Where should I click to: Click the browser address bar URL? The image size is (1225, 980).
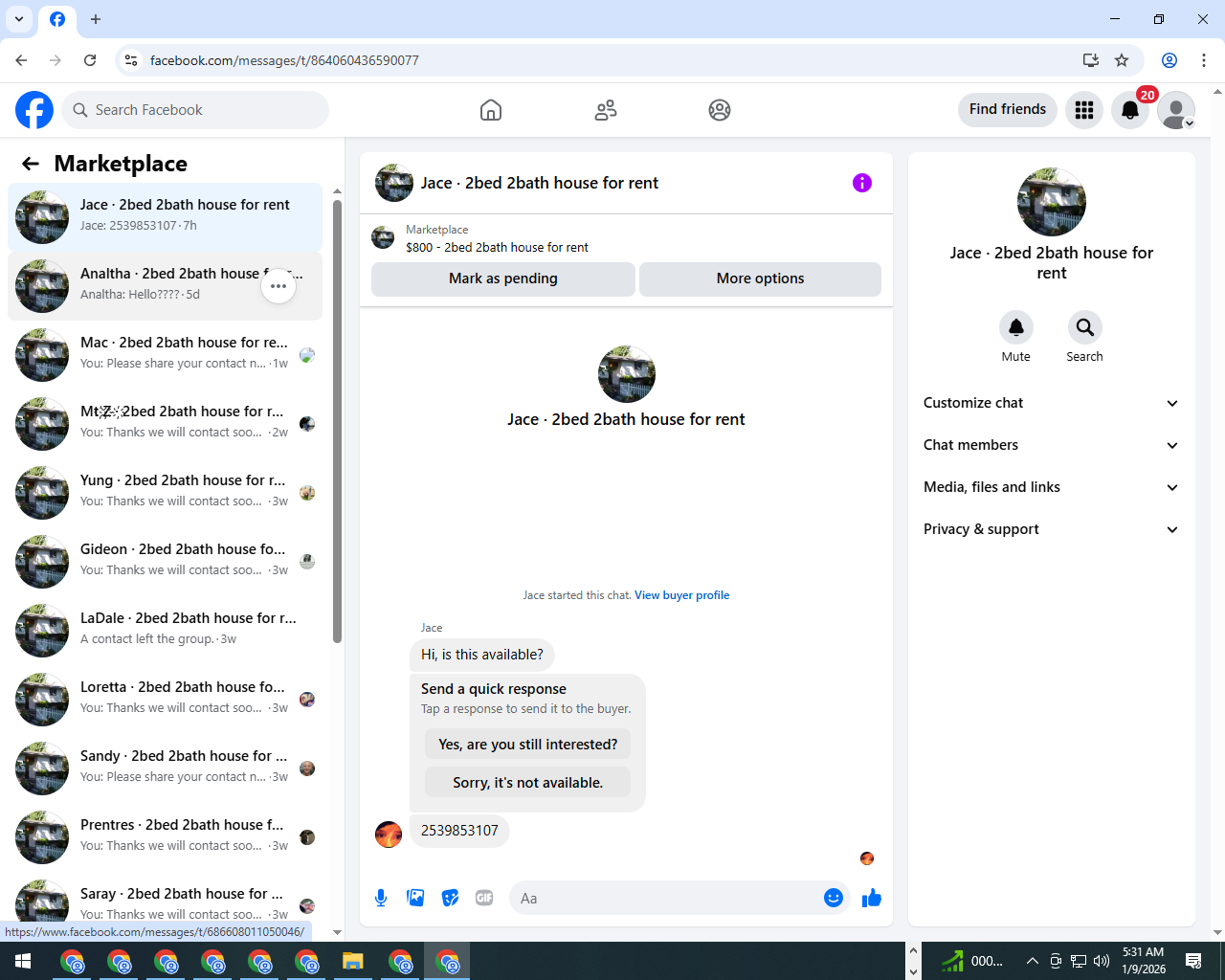[x=284, y=60]
